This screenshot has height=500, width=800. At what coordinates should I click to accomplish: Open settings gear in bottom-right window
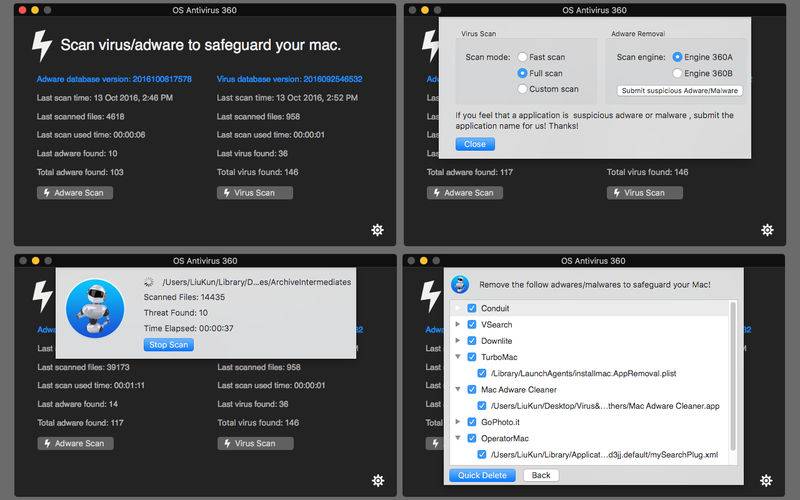[766, 481]
